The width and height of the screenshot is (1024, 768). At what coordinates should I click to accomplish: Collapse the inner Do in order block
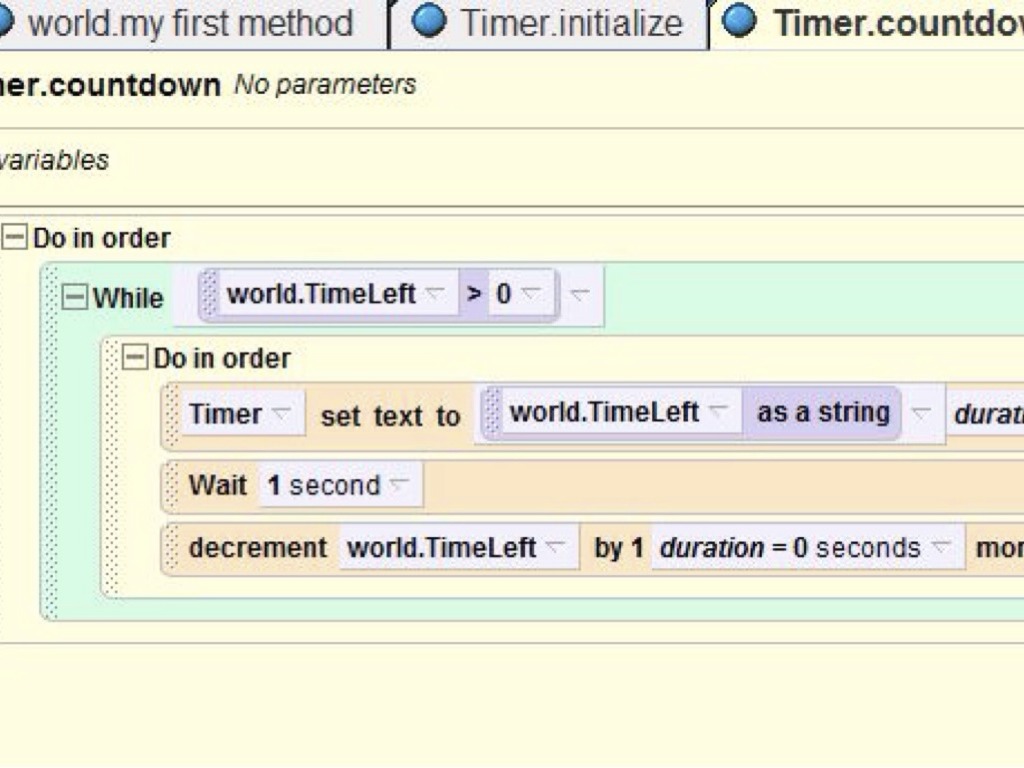point(134,358)
